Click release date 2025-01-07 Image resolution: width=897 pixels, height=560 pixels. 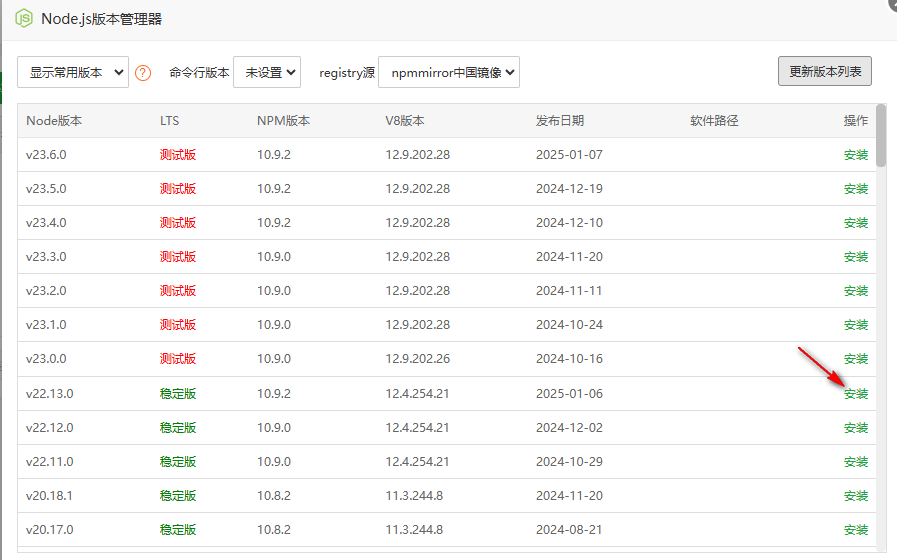click(569, 154)
